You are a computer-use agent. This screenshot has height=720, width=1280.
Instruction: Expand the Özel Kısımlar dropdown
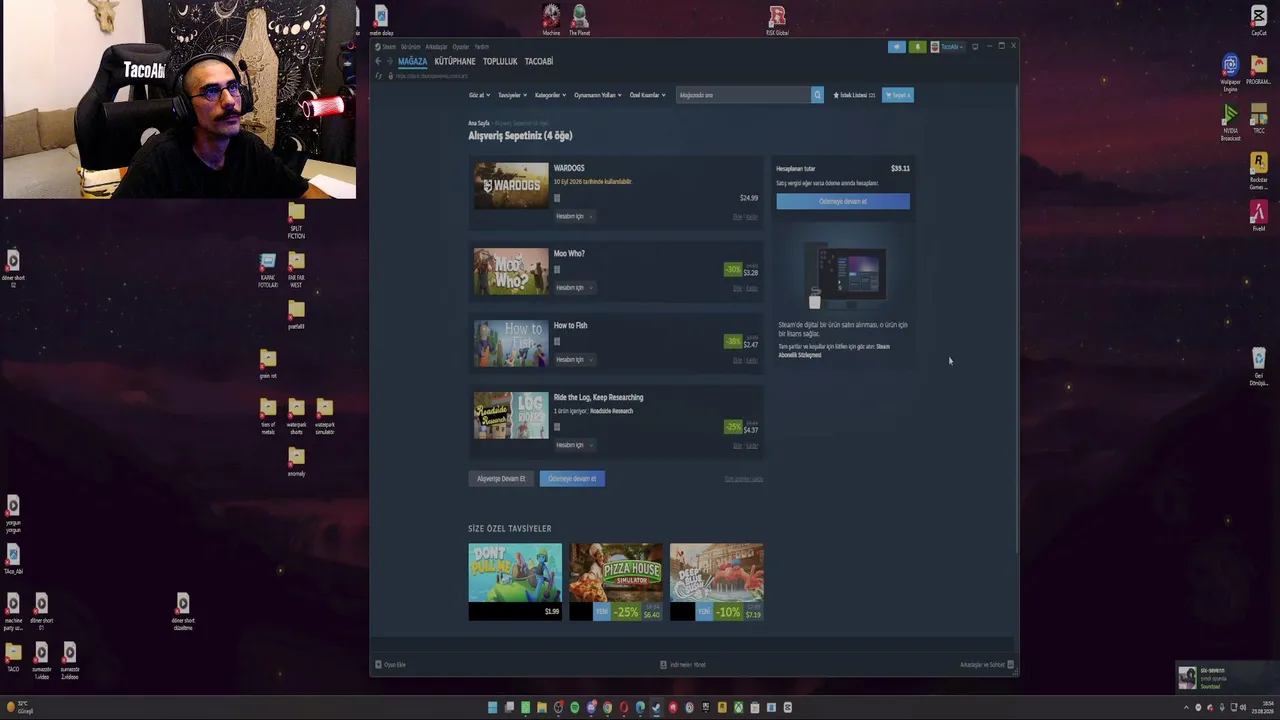click(647, 95)
